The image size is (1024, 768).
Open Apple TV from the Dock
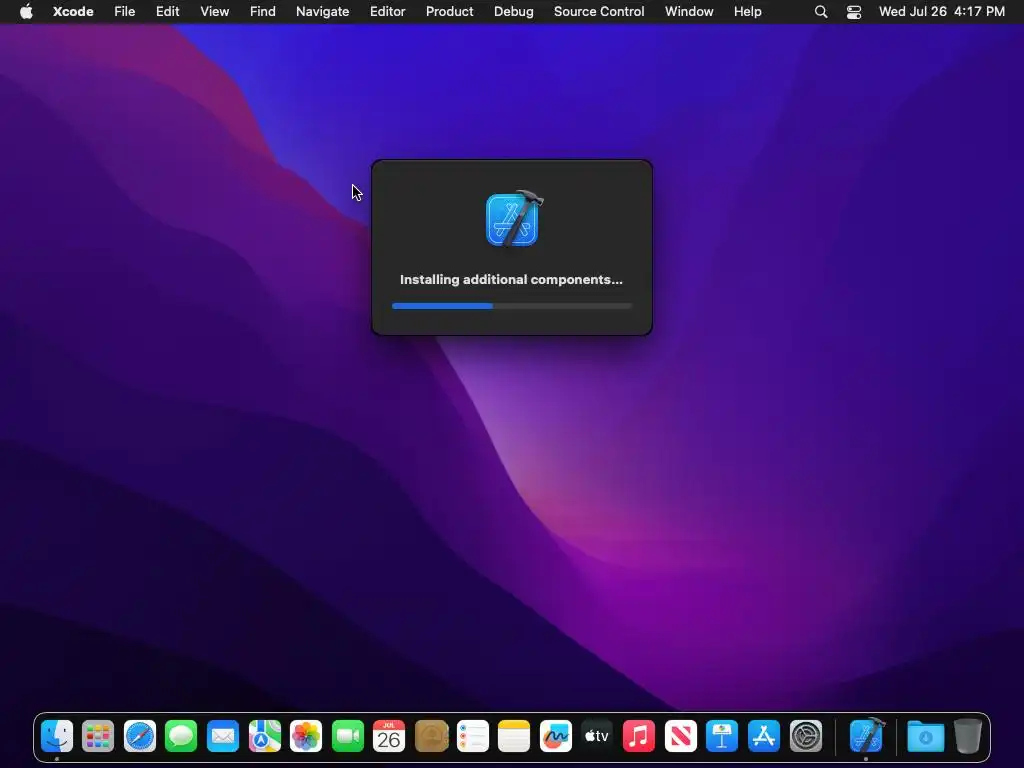coord(597,736)
